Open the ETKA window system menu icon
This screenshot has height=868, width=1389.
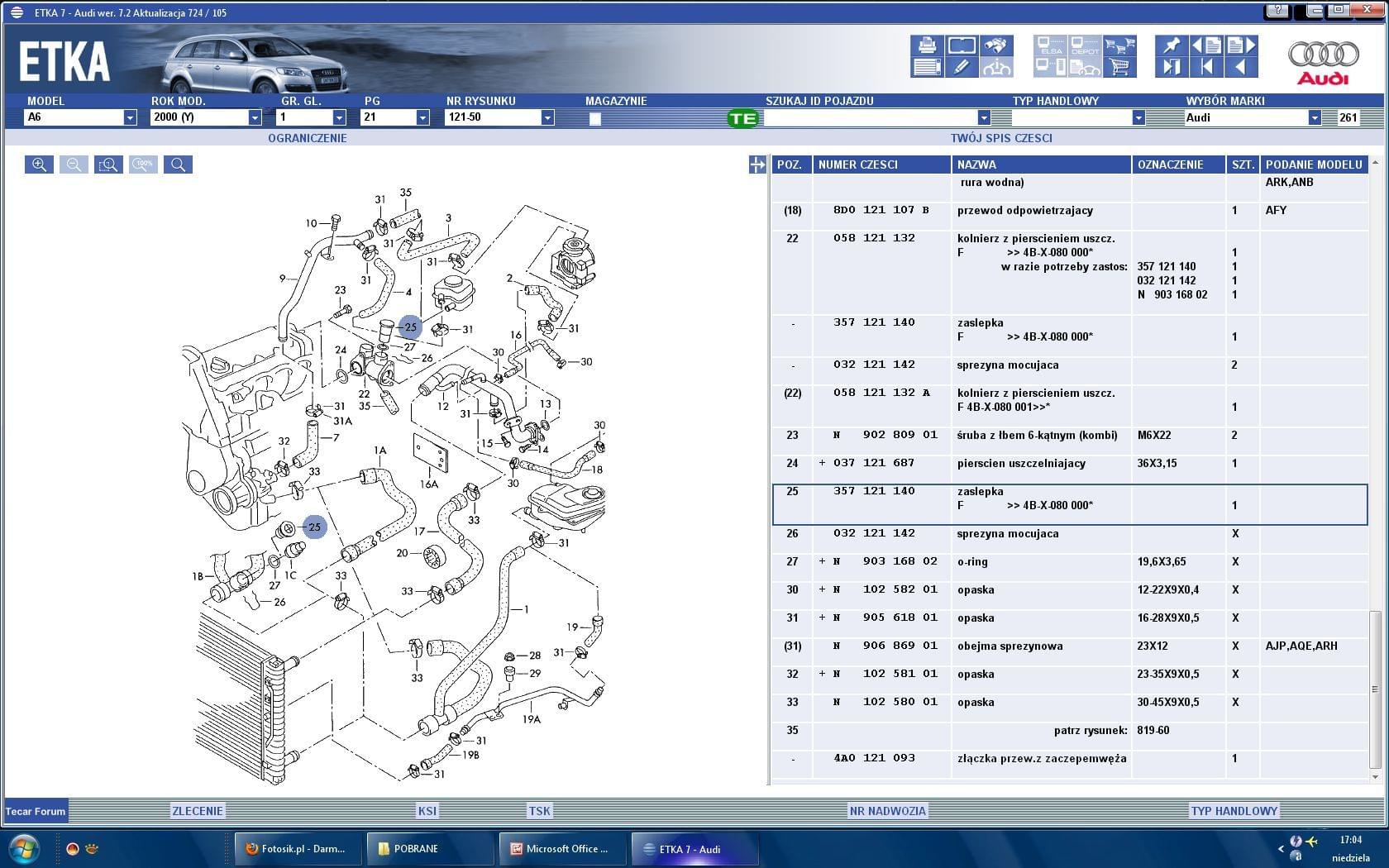point(17,12)
